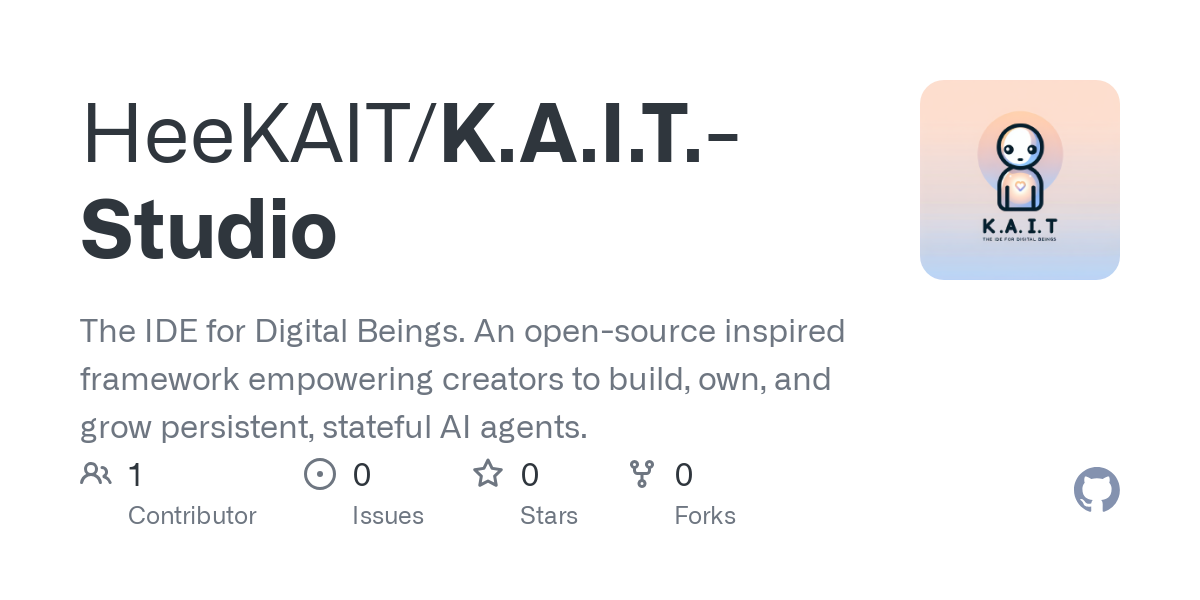Image resolution: width=1200 pixels, height=600 pixels.
Task: Click the repository description paragraph
Action: tap(462, 379)
